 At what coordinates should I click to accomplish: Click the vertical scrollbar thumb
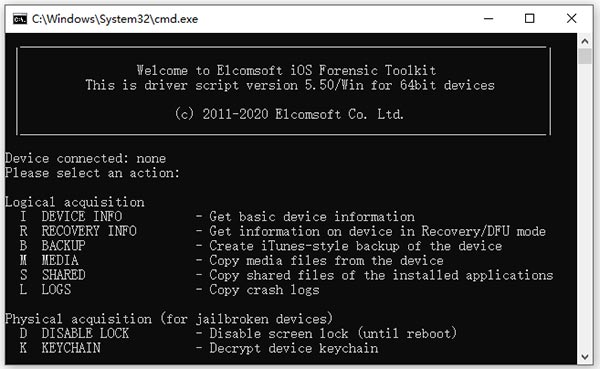pos(585,56)
